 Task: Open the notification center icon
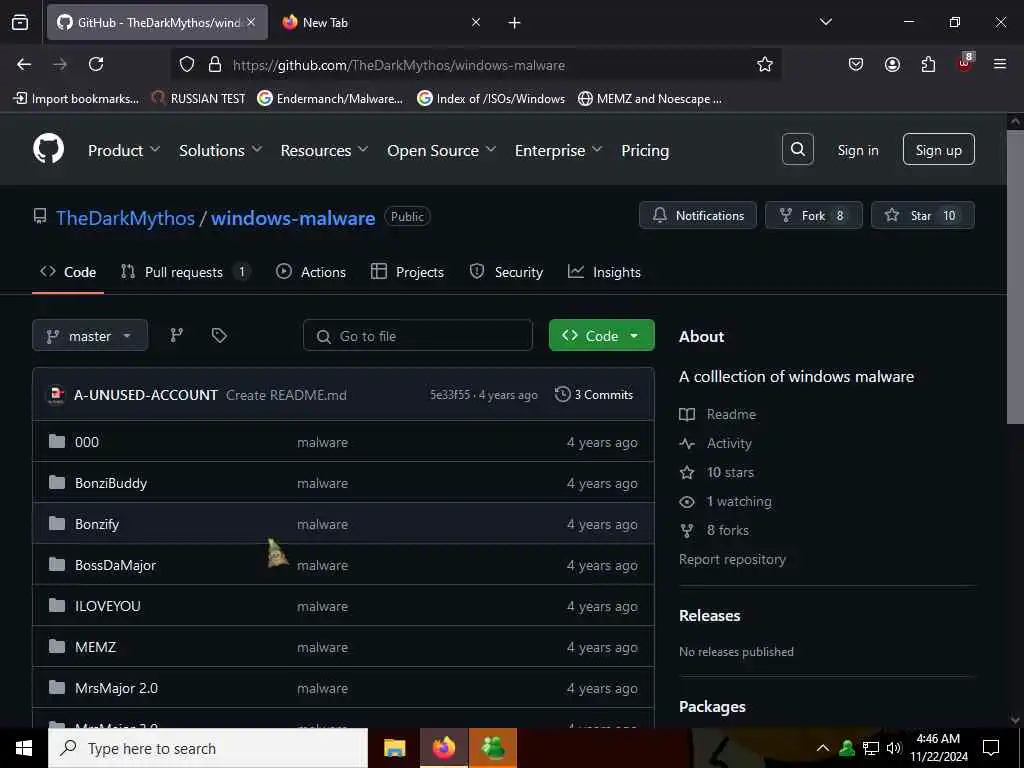(991, 748)
